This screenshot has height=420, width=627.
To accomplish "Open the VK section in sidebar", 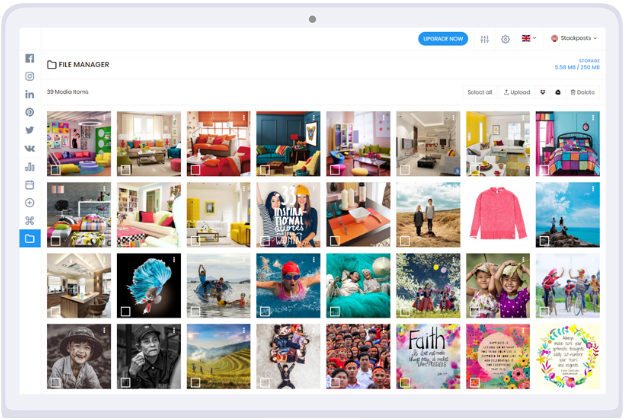I will pos(30,148).
